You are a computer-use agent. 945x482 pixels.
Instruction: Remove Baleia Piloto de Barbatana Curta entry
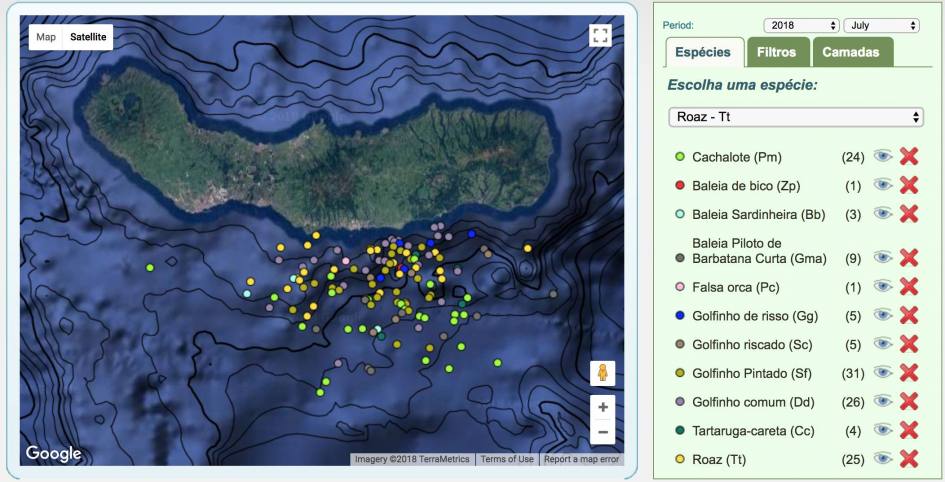tap(909, 258)
